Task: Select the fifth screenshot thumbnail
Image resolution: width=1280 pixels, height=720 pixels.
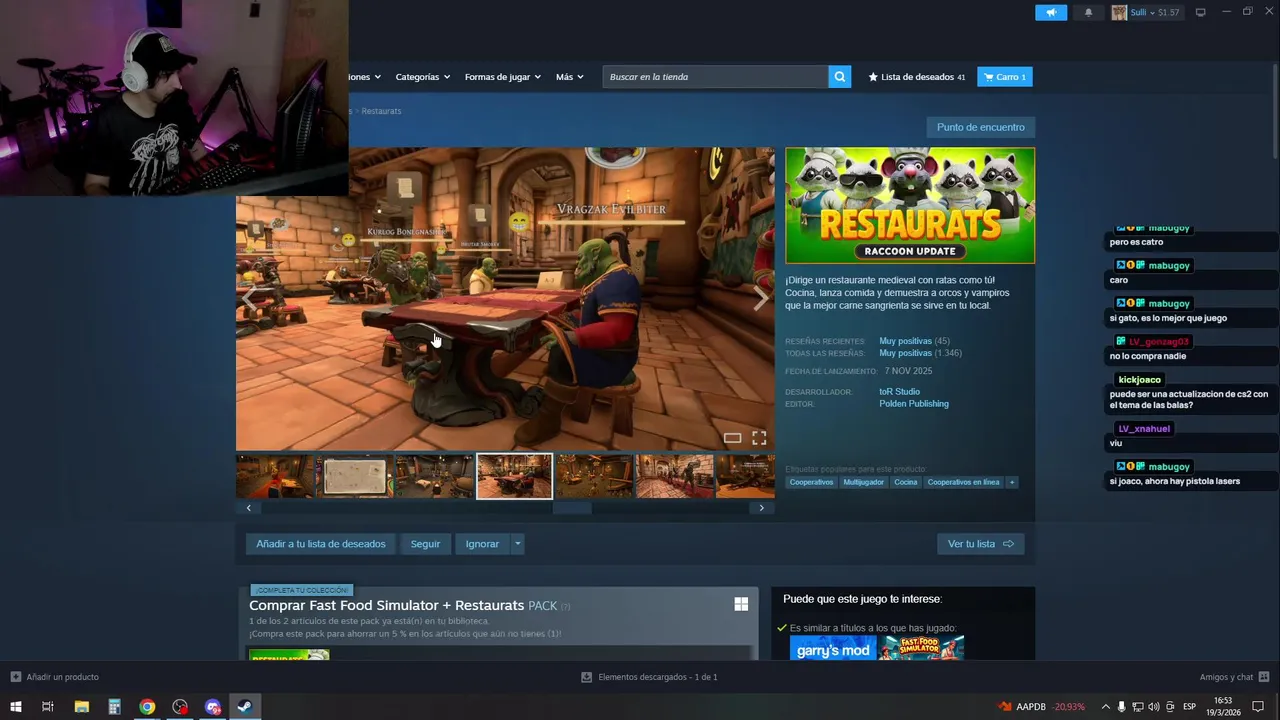Action: (x=595, y=476)
